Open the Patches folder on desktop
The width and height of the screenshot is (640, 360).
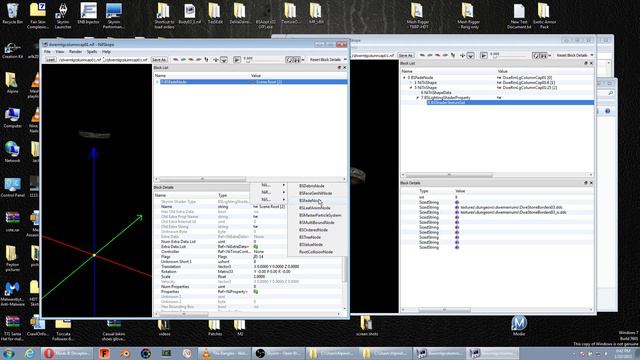point(215,327)
